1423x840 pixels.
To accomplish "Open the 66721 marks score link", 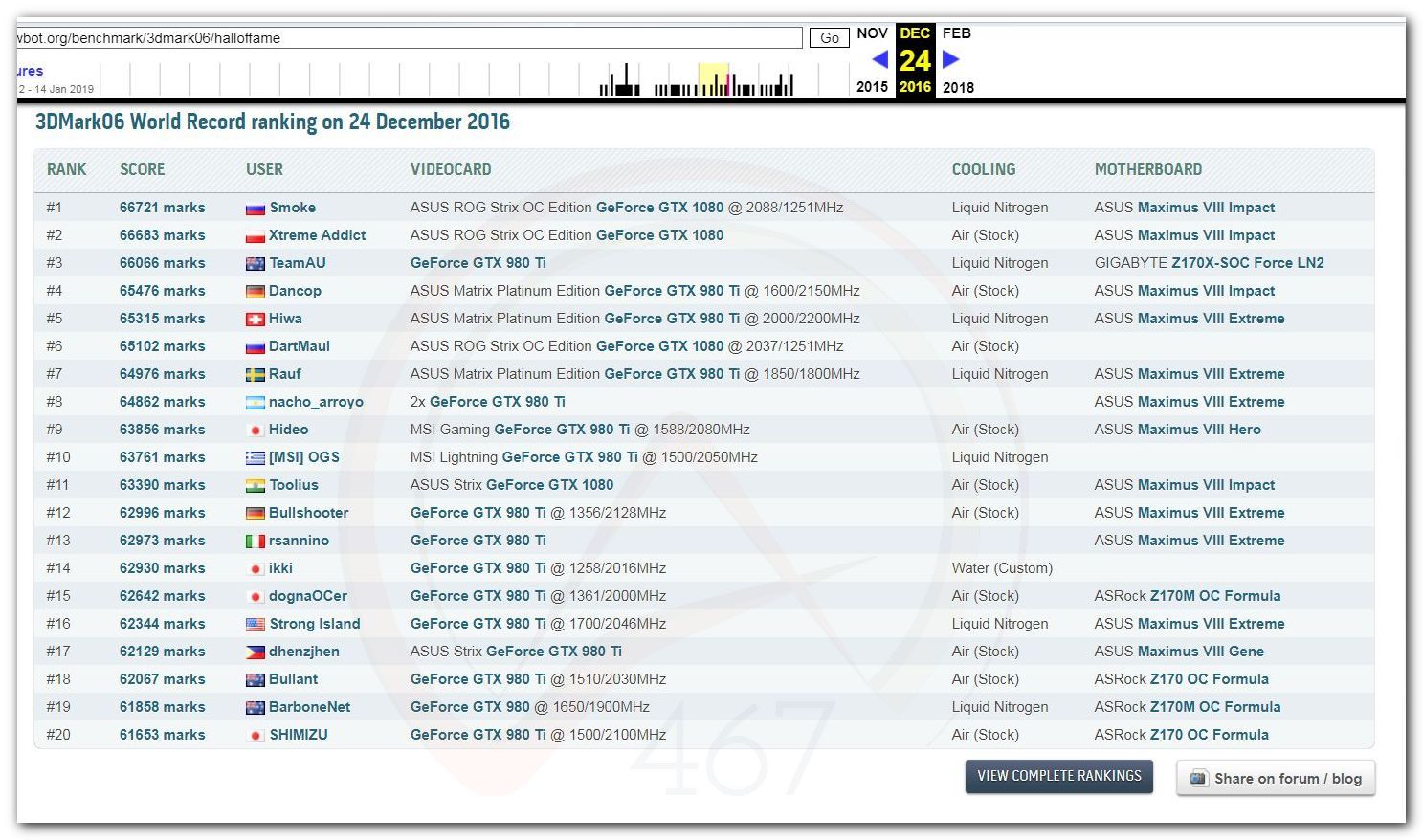I will [163, 208].
